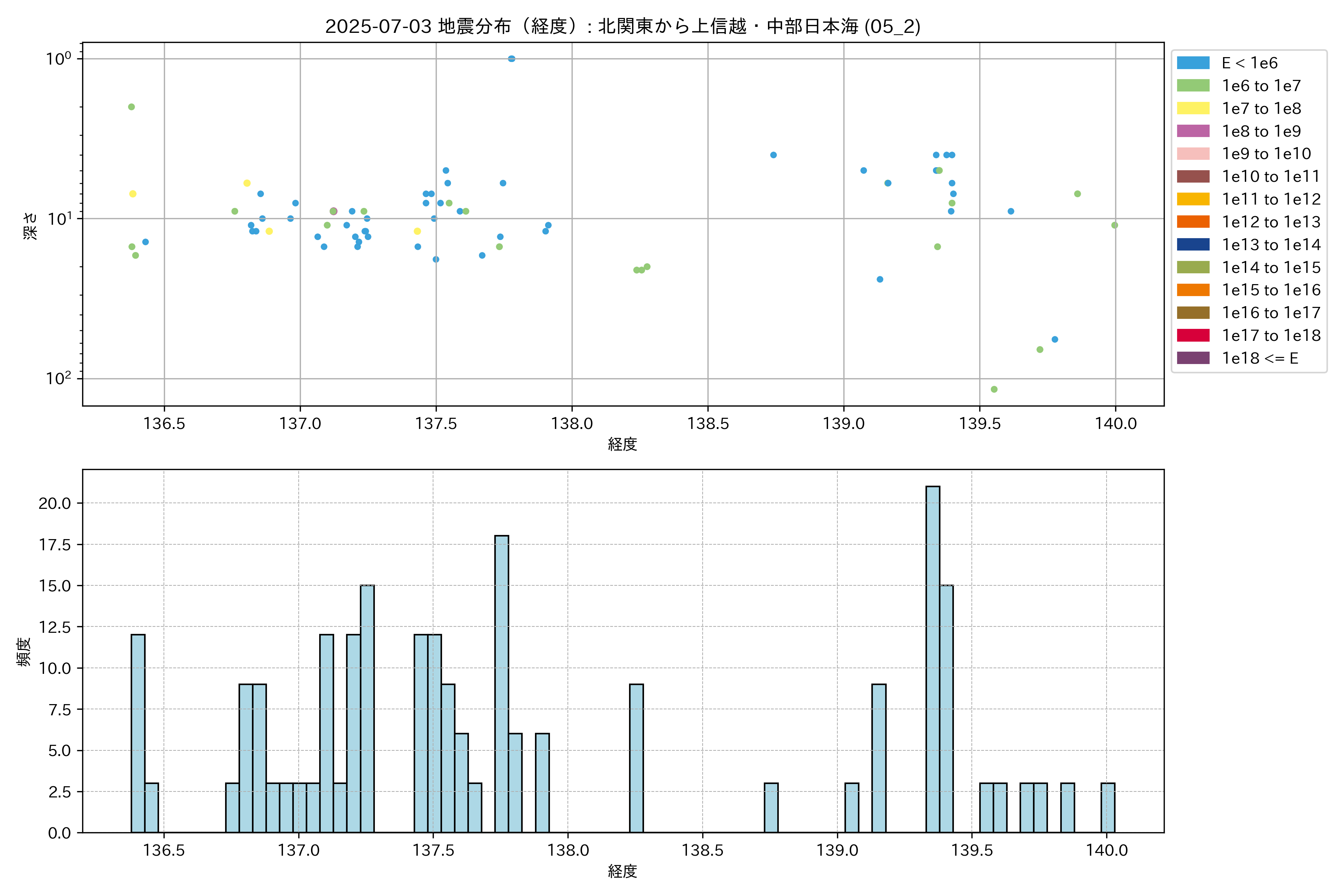This screenshot has height=896, width=1344.
Task: Click the yellow 1e7 to 1e8 swatch
Action: coord(1192,108)
